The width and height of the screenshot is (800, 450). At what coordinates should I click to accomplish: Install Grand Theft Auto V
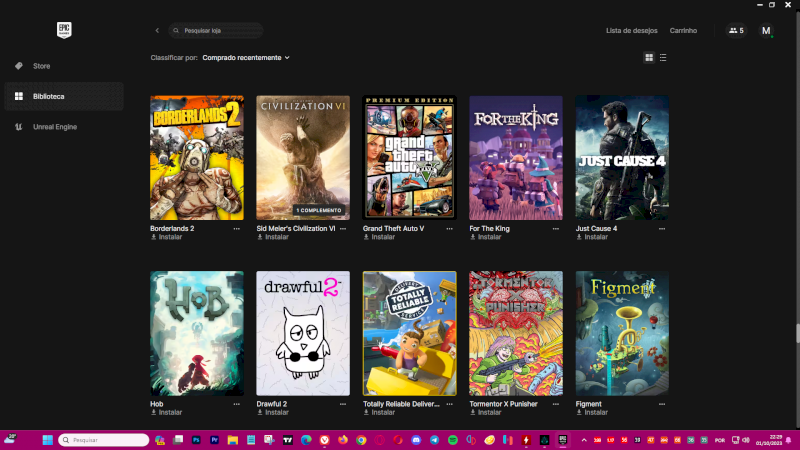(x=379, y=237)
